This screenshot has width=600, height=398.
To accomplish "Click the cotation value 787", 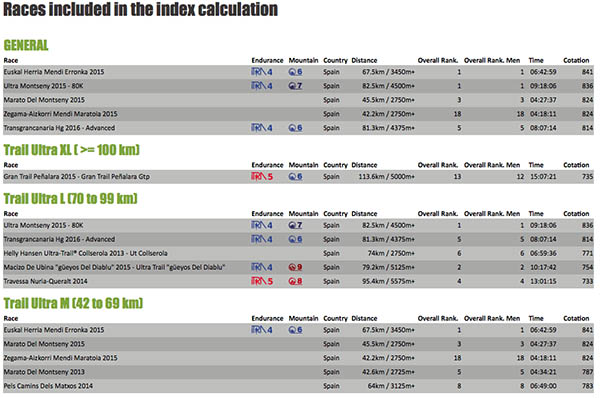I will 587,372.
